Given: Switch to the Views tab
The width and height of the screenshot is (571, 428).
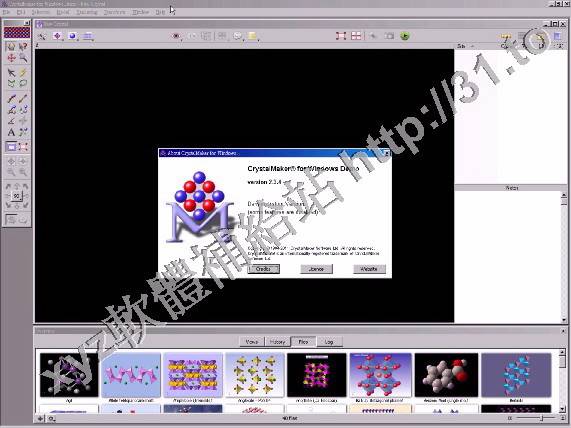Looking at the screenshot, I should [x=252, y=342].
